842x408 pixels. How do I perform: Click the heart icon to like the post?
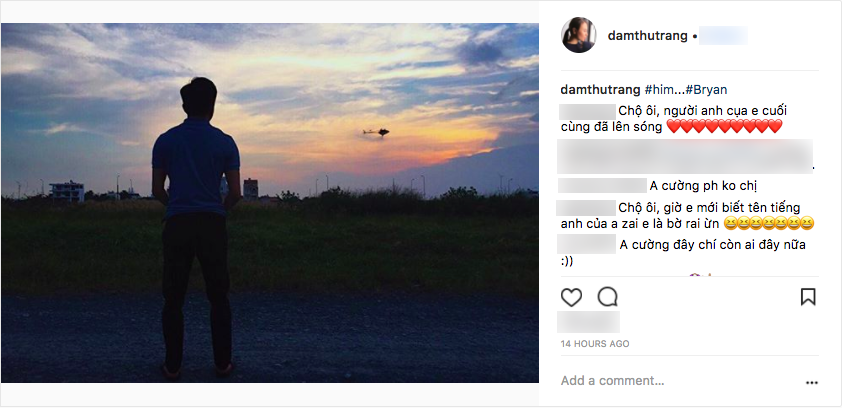pyautogui.click(x=571, y=297)
